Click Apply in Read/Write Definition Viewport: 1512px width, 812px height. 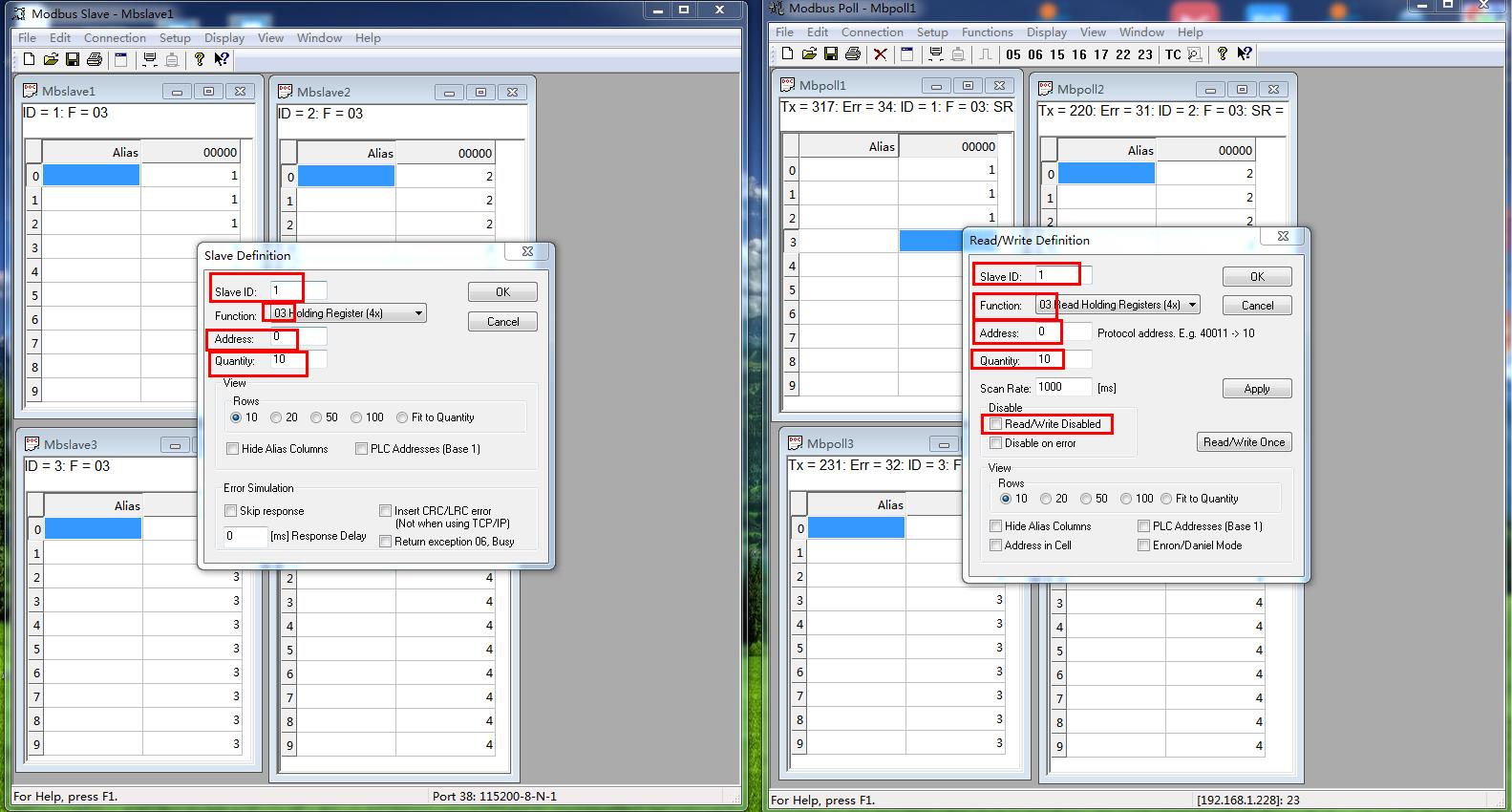click(x=1256, y=389)
